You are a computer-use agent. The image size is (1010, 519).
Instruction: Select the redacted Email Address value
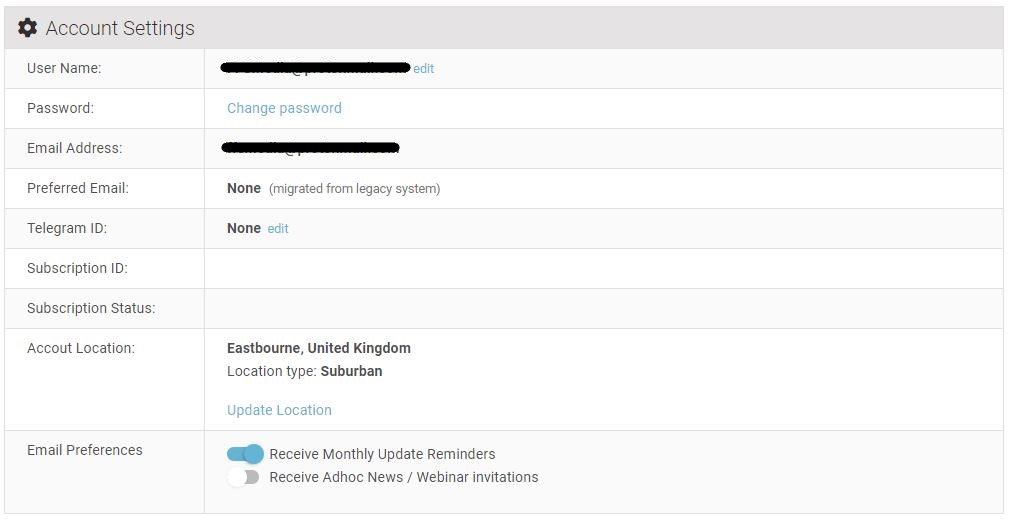pos(310,148)
